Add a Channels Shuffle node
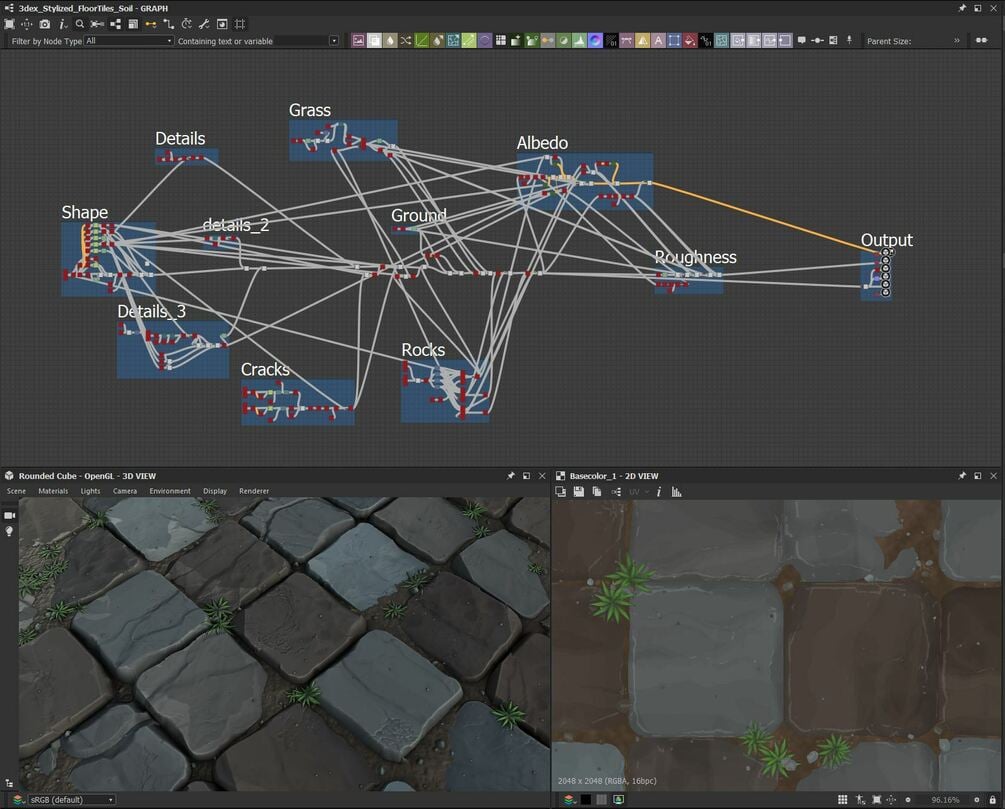The image size is (1005, 809). pyautogui.click(x=406, y=41)
